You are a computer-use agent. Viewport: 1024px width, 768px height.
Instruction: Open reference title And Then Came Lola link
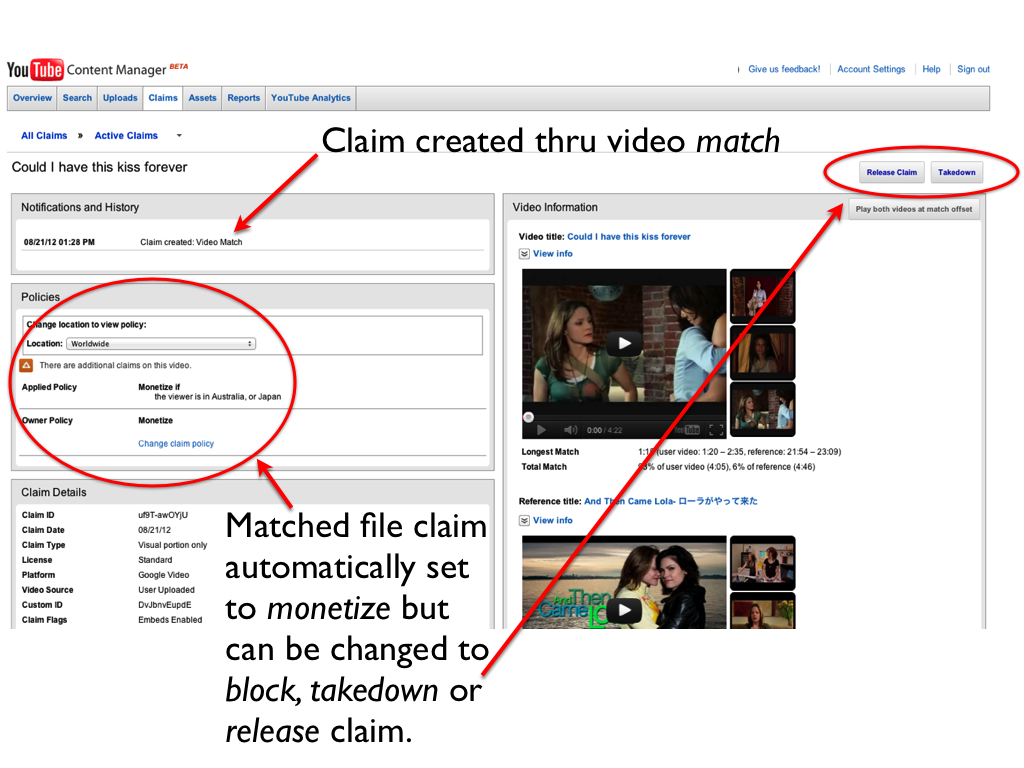click(x=671, y=501)
